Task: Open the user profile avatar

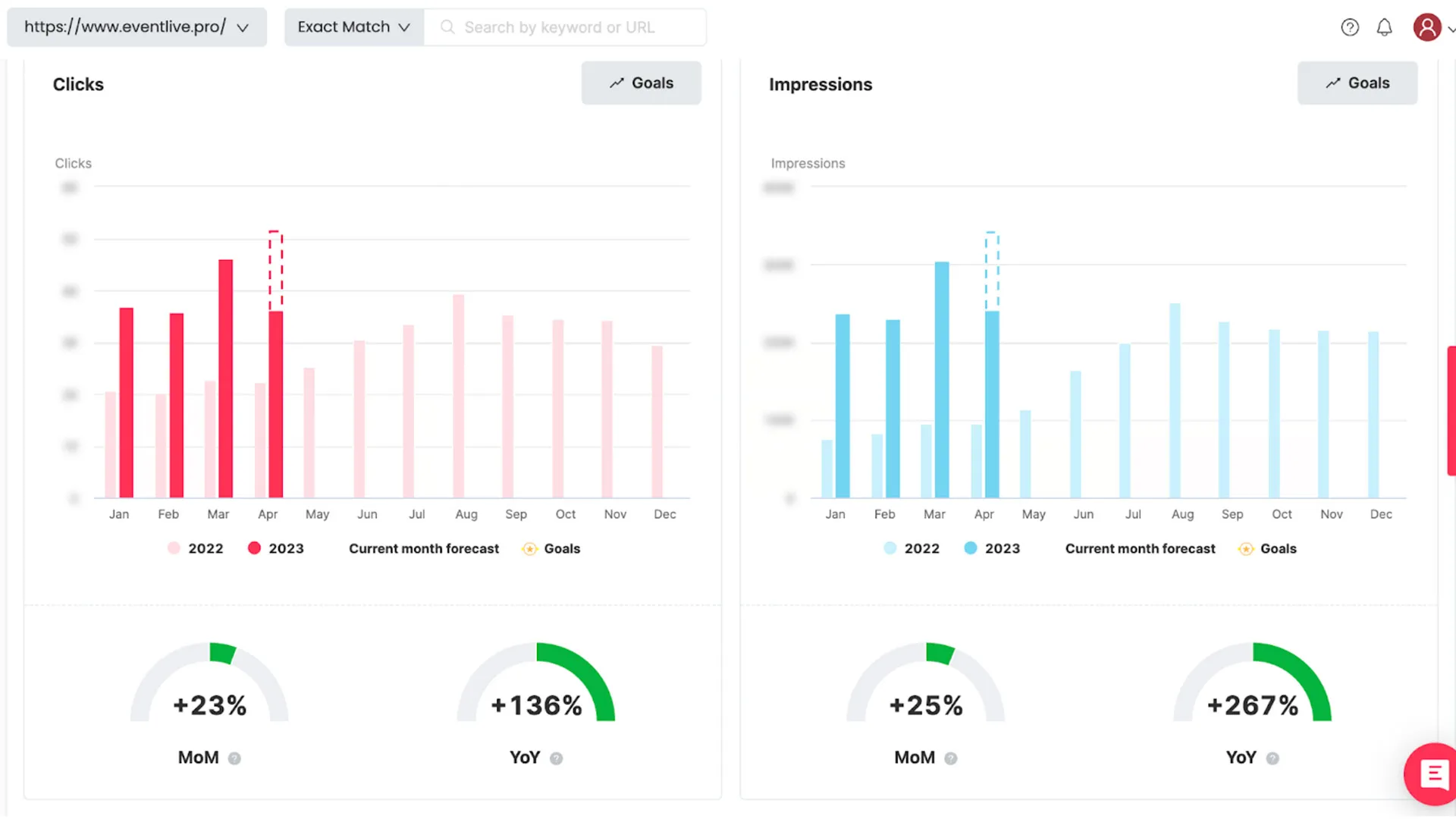Action: coord(1428,27)
